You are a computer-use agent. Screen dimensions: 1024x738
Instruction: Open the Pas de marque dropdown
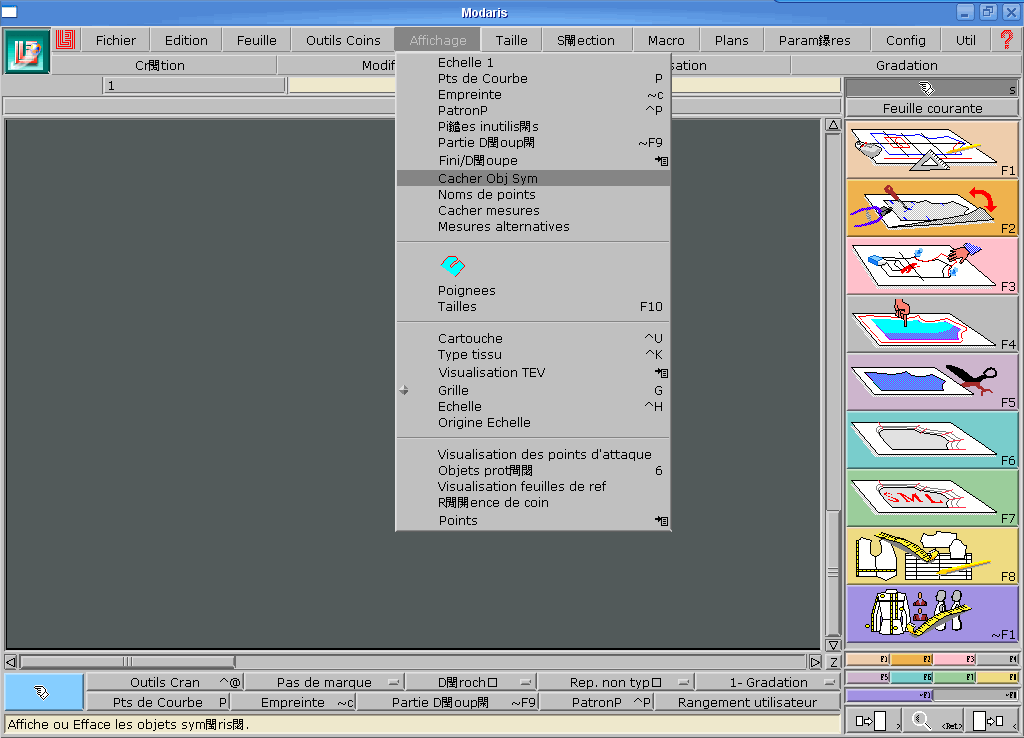click(x=325, y=682)
